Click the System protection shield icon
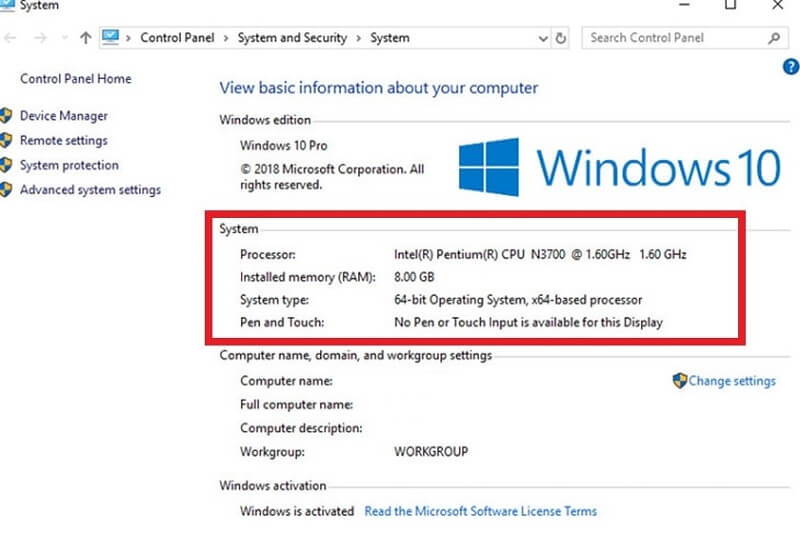The height and width of the screenshot is (533, 800). (x=5, y=166)
